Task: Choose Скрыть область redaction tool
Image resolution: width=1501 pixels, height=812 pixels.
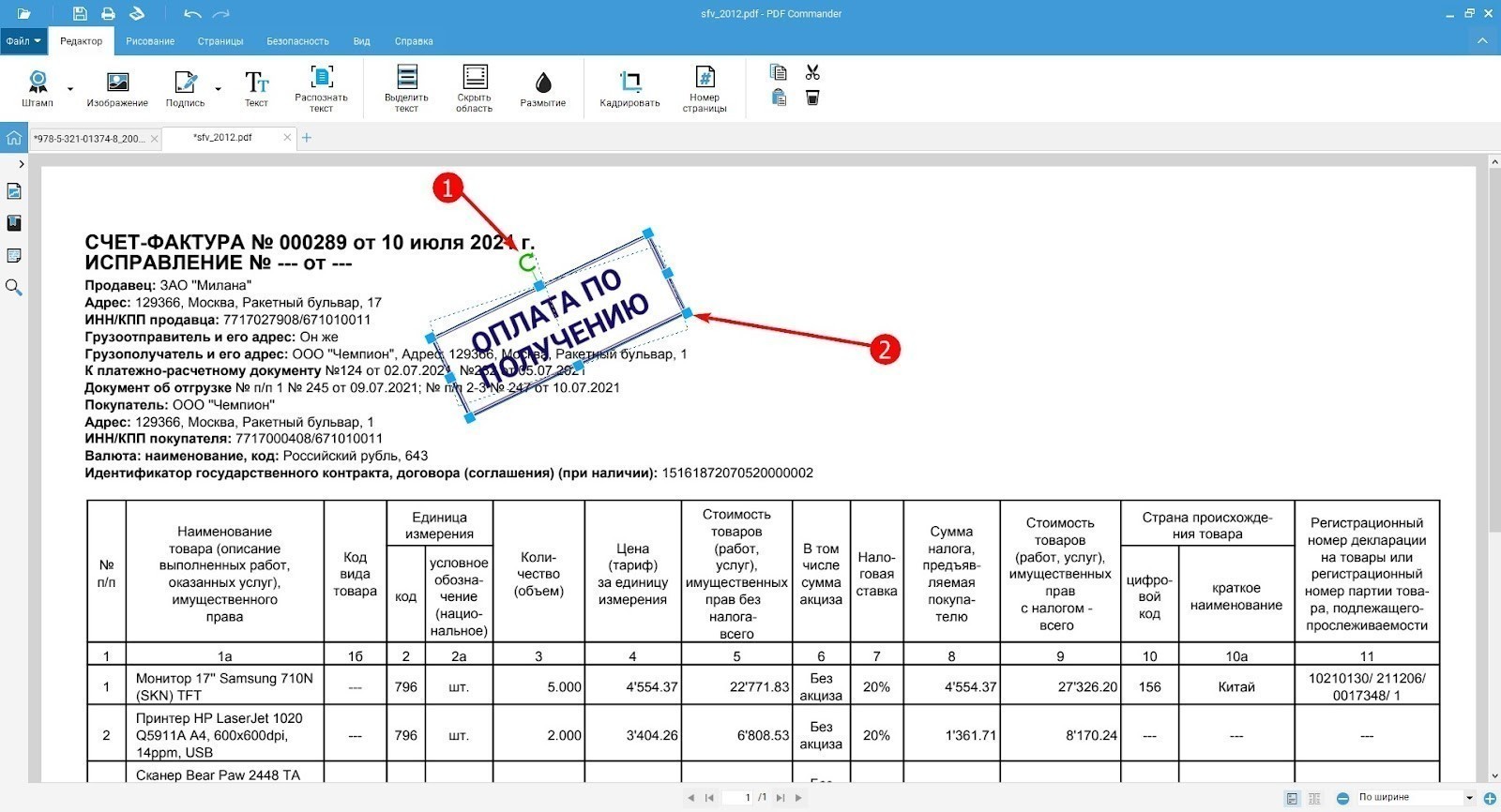Action: point(475,88)
